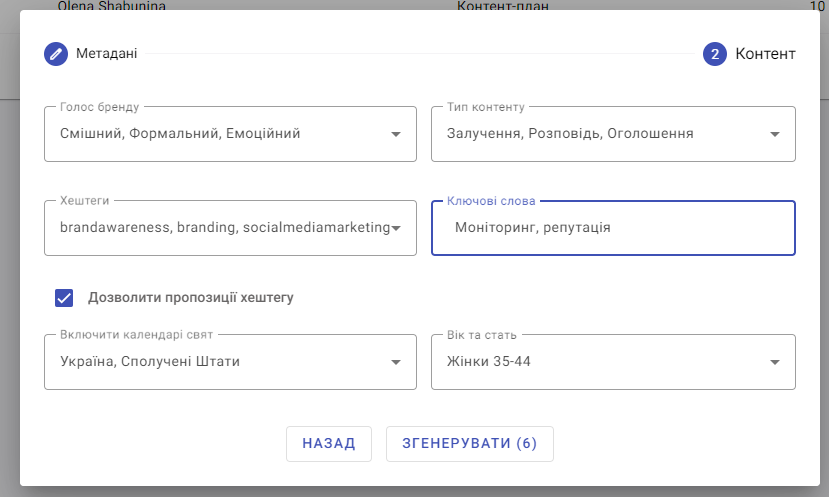Click the Україна, Сполучені Штати value
Screen dimensions: 829x497
(150, 362)
